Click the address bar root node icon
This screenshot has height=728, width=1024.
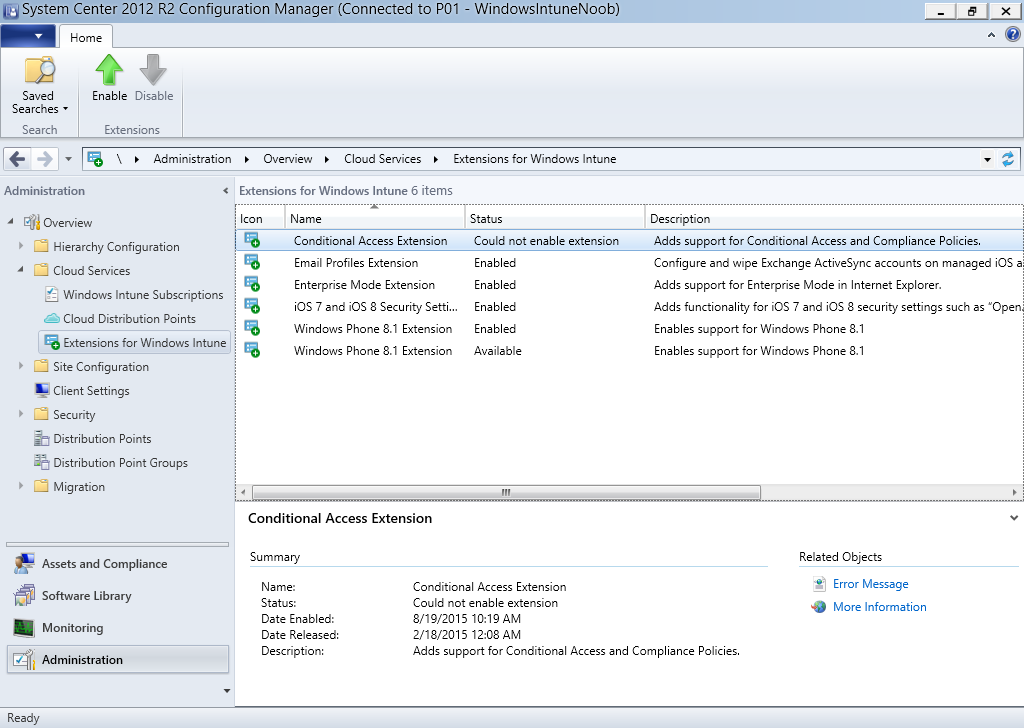(x=95, y=159)
